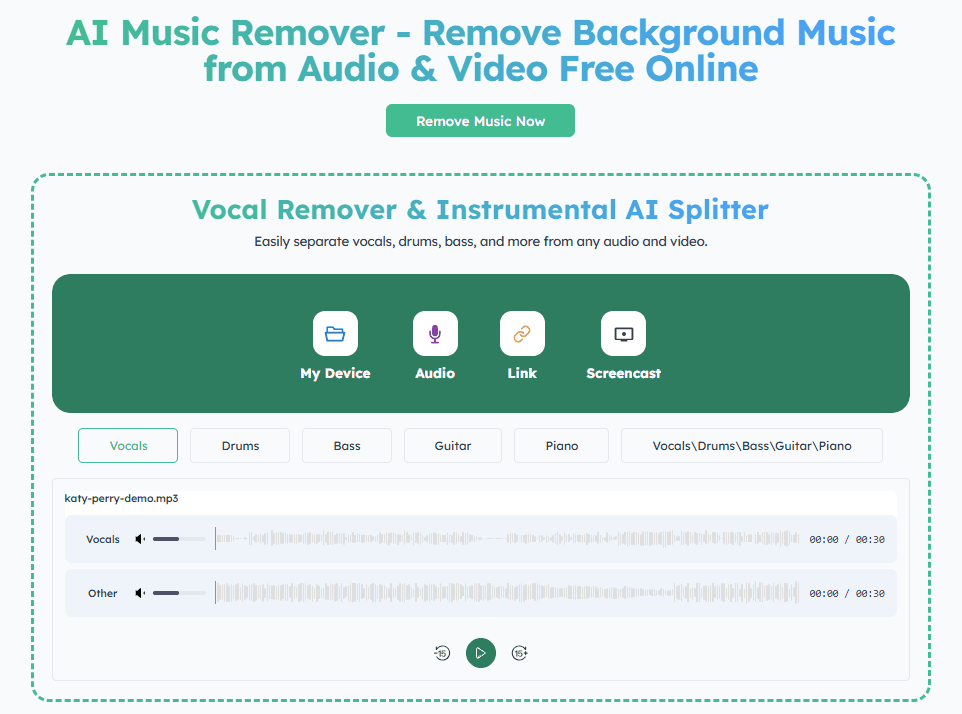Screen dimensions: 962x714
Task: Click the AI Music Remover page title
Action: [481, 50]
